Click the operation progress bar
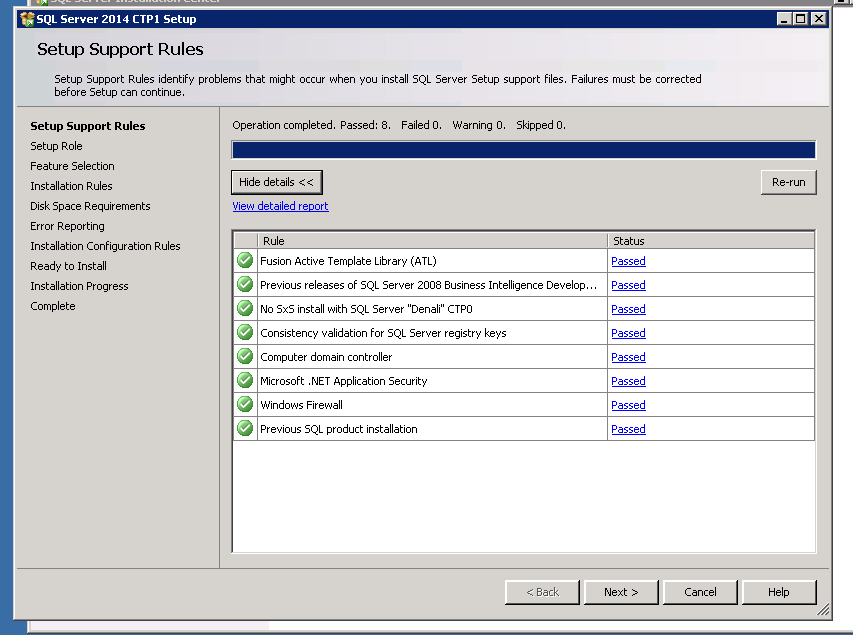This screenshot has width=853, height=635. coord(523,150)
